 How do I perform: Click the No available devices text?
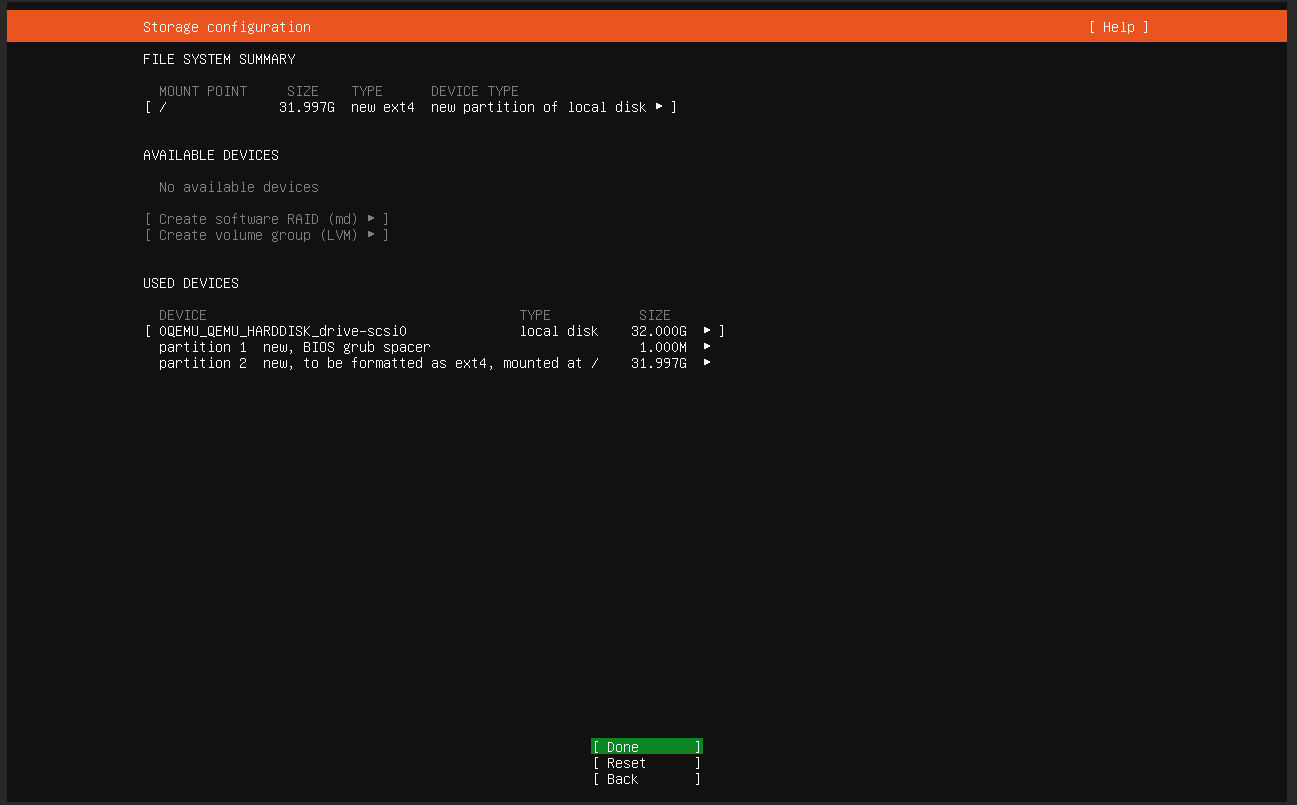238,187
